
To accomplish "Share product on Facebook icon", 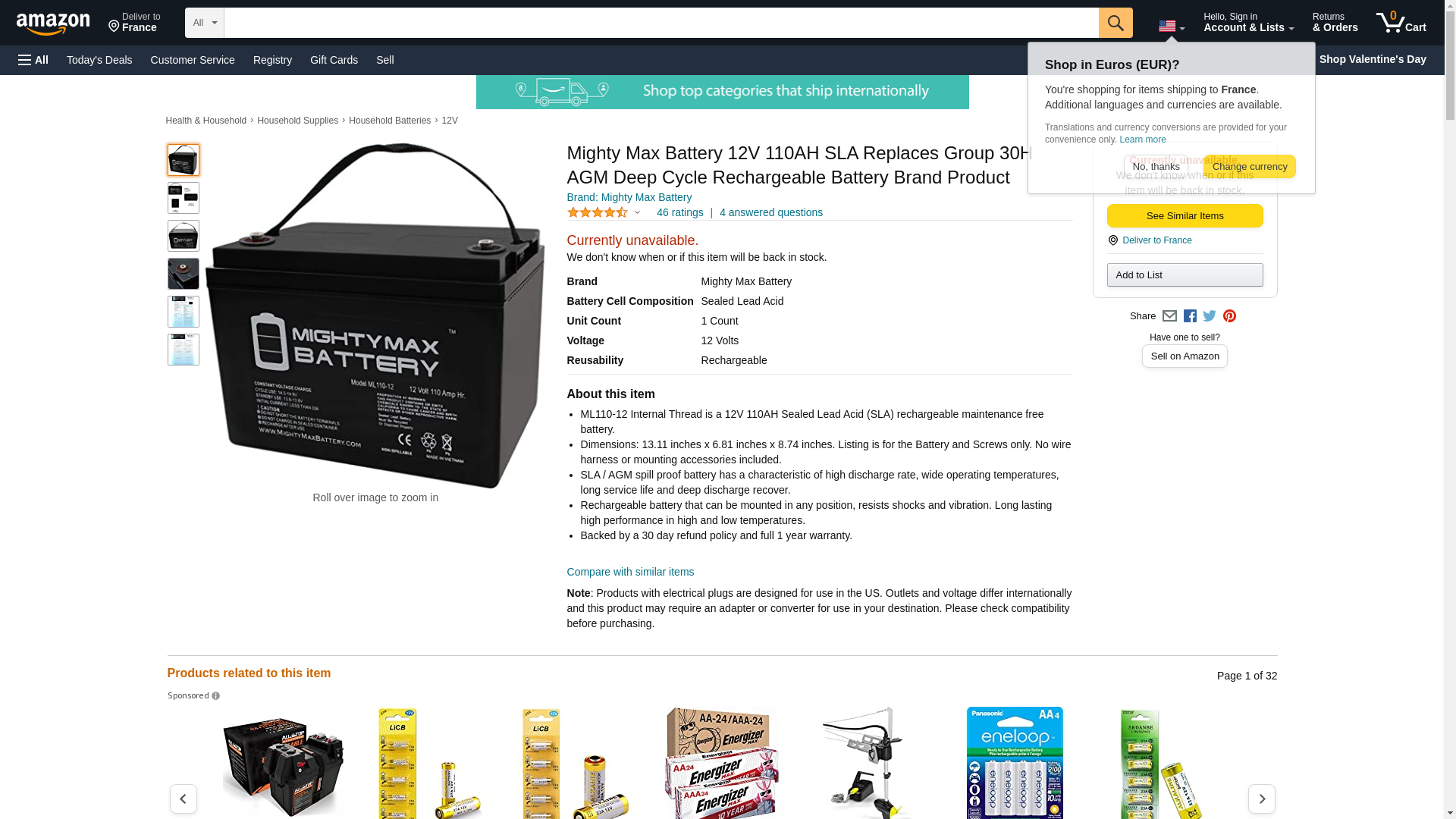I will (1190, 316).
